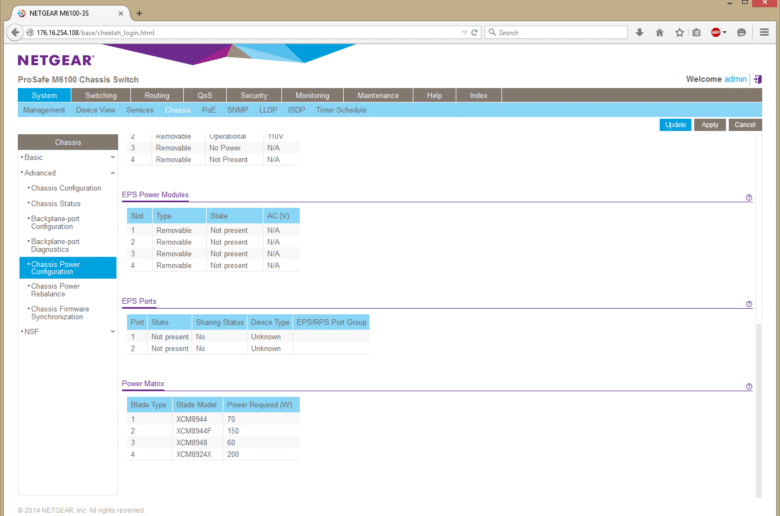The height and width of the screenshot is (516, 780).
Task: Open the System main tab
Action: pos(44,95)
